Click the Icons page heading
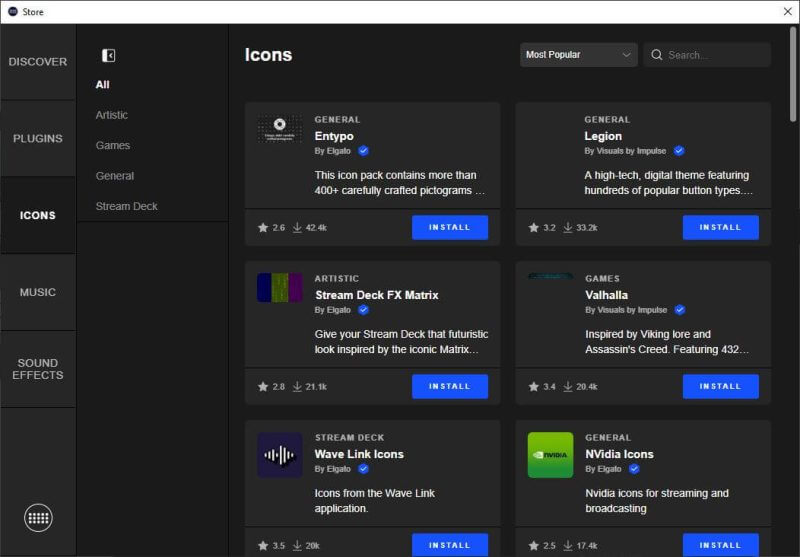The image size is (800, 557). pos(268,55)
